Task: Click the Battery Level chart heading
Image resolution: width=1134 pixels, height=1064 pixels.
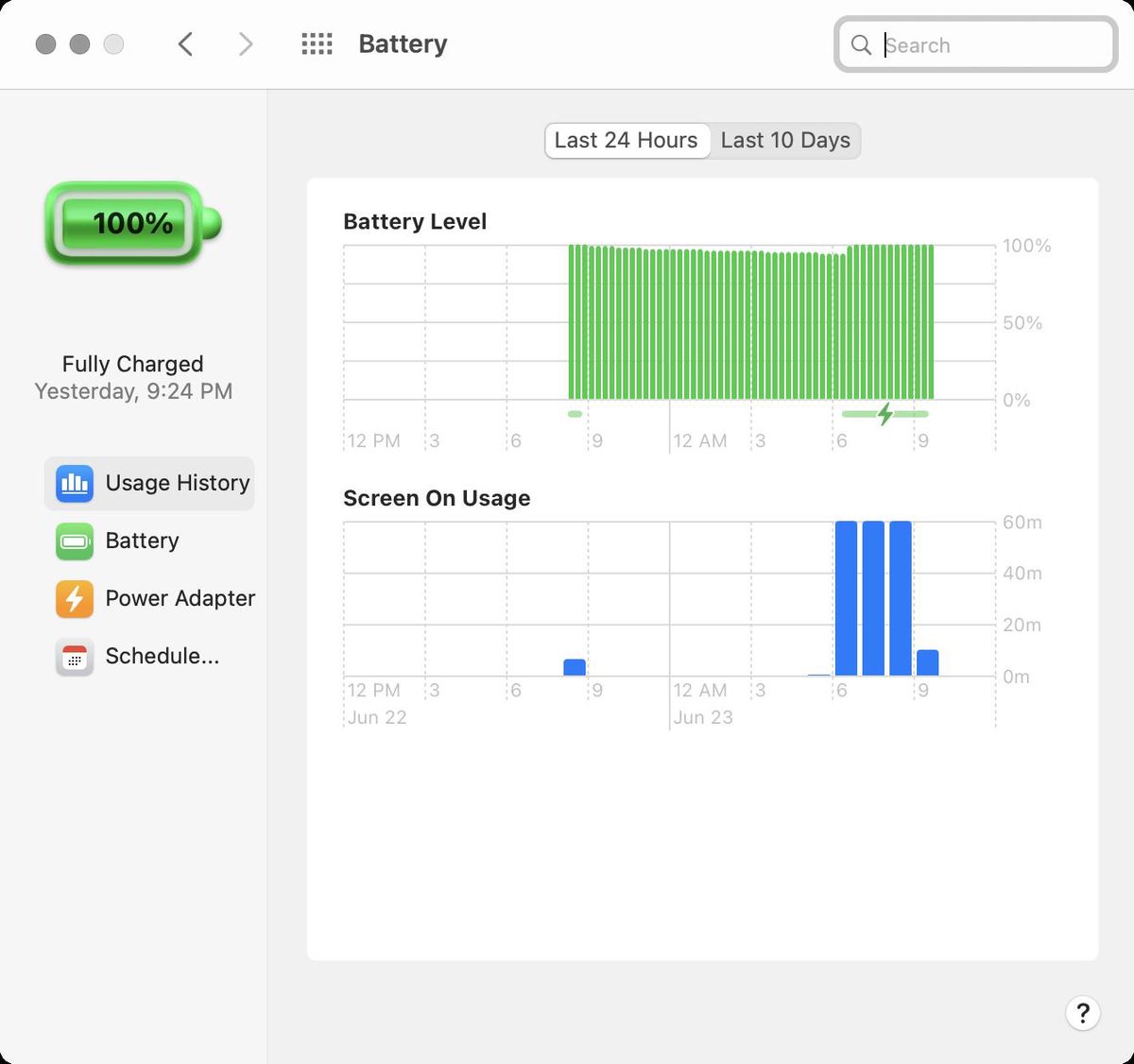Action: click(x=415, y=221)
